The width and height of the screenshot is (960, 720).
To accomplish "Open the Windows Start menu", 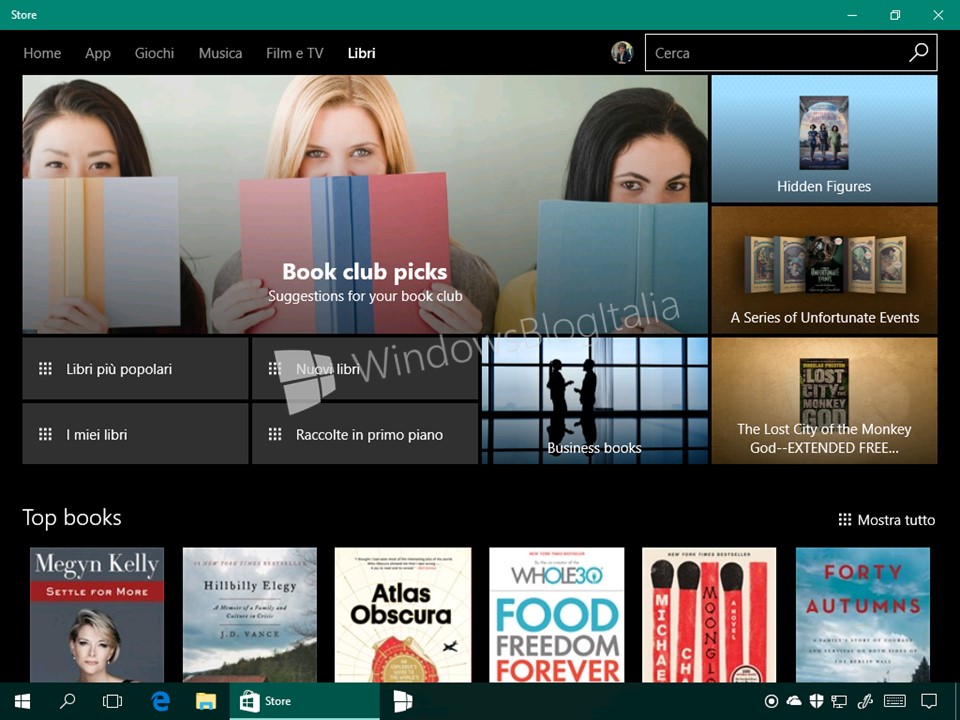I will pos(23,702).
